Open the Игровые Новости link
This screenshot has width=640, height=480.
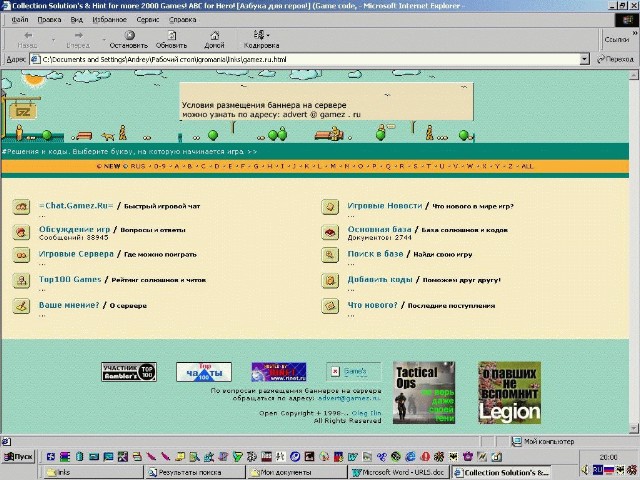coord(385,206)
